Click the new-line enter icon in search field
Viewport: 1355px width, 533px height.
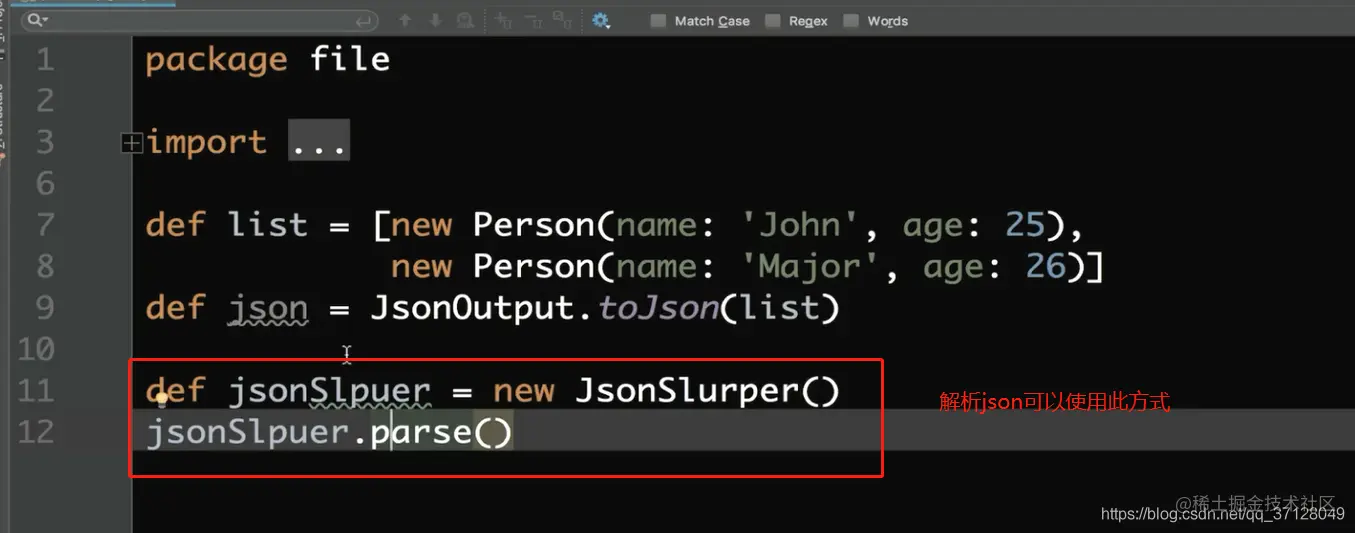point(365,21)
